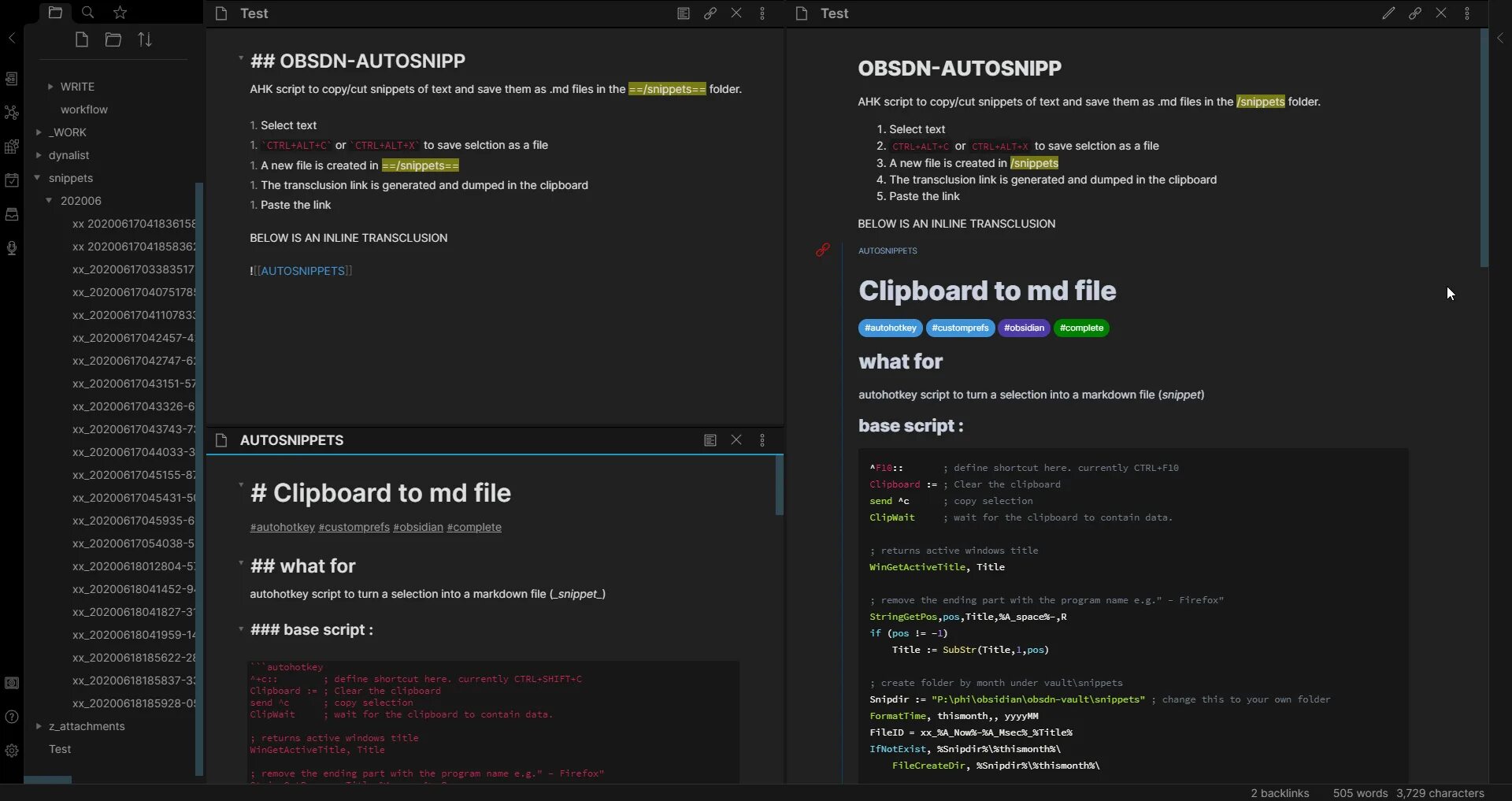Fold the 'what for' heading in editor
Screen dimensions: 1512x801
click(241, 564)
